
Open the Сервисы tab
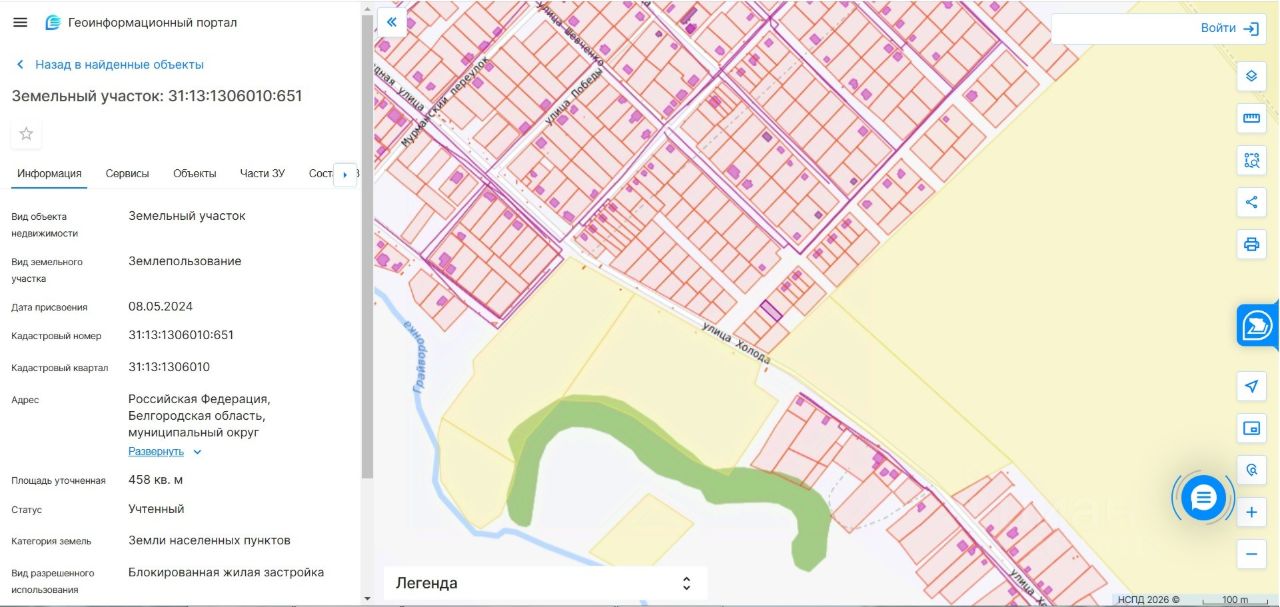pyautogui.click(x=127, y=173)
